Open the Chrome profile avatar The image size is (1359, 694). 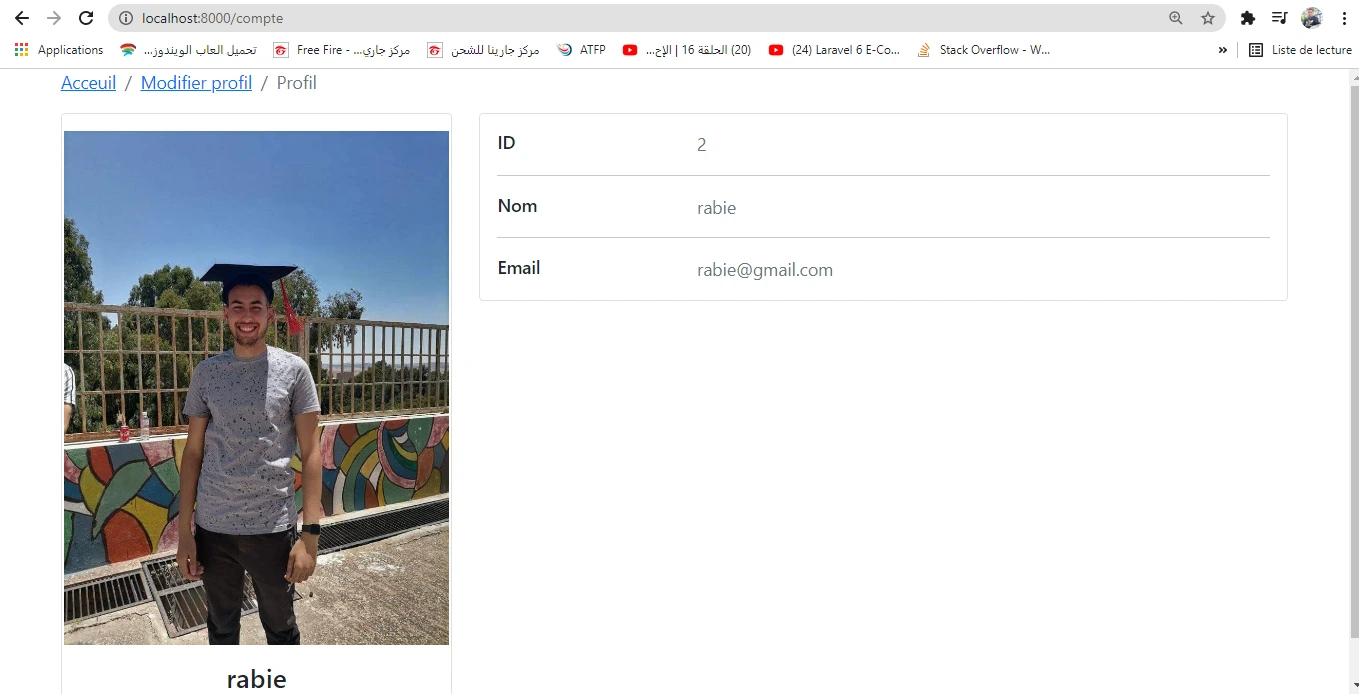pos(1312,18)
